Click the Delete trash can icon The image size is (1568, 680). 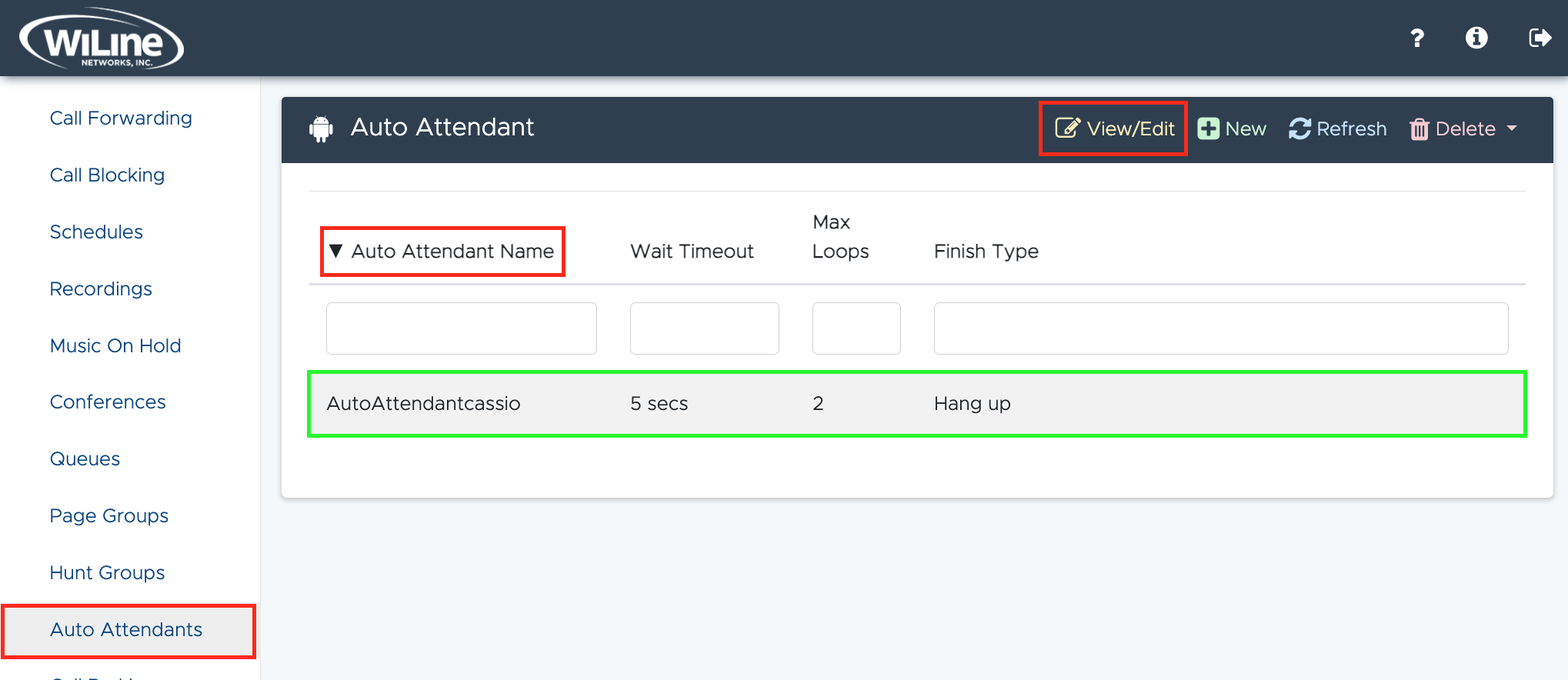point(1419,128)
